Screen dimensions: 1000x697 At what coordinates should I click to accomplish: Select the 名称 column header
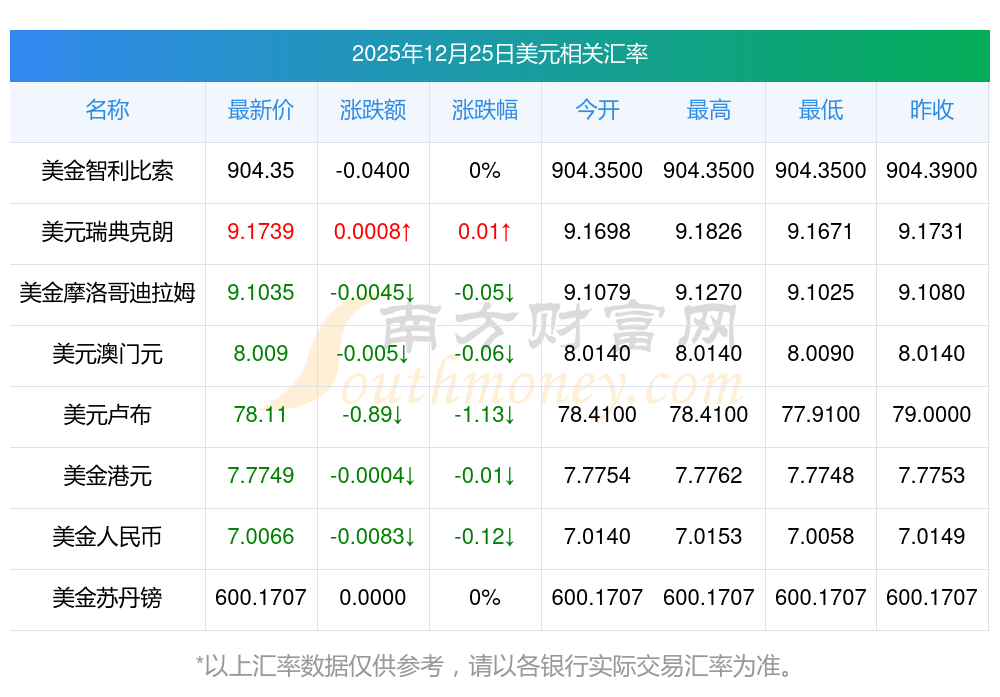tap(107, 110)
